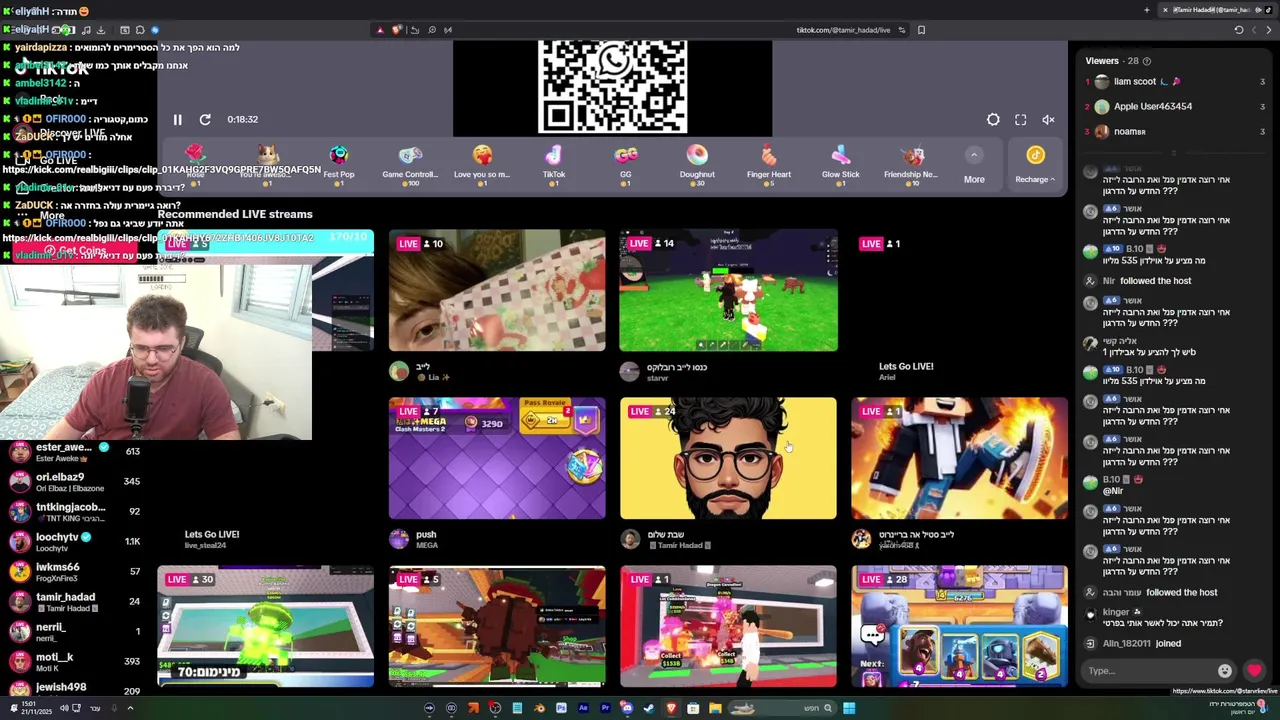This screenshot has height=720, width=1280.
Task: Open the Roblox LIVE stream with 14 viewers
Action: pyautogui.click(x=728, y=291)
